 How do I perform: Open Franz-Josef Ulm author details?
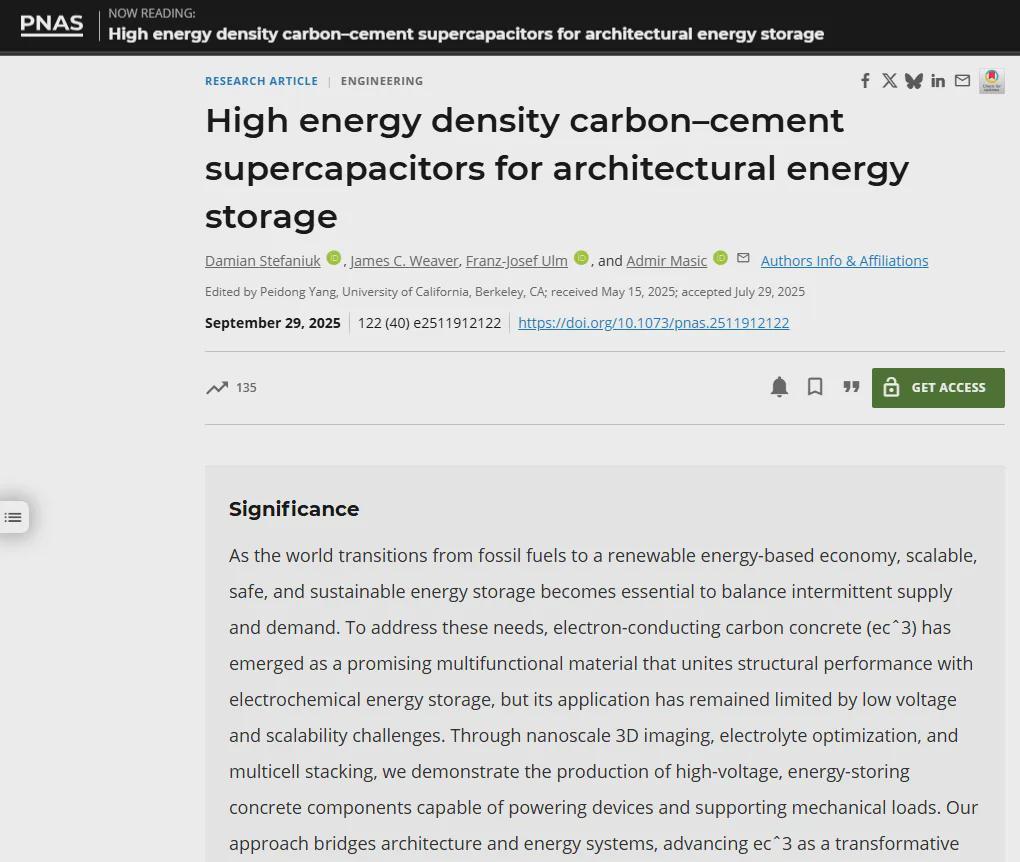pyautogui.click(x=516, y=261)
